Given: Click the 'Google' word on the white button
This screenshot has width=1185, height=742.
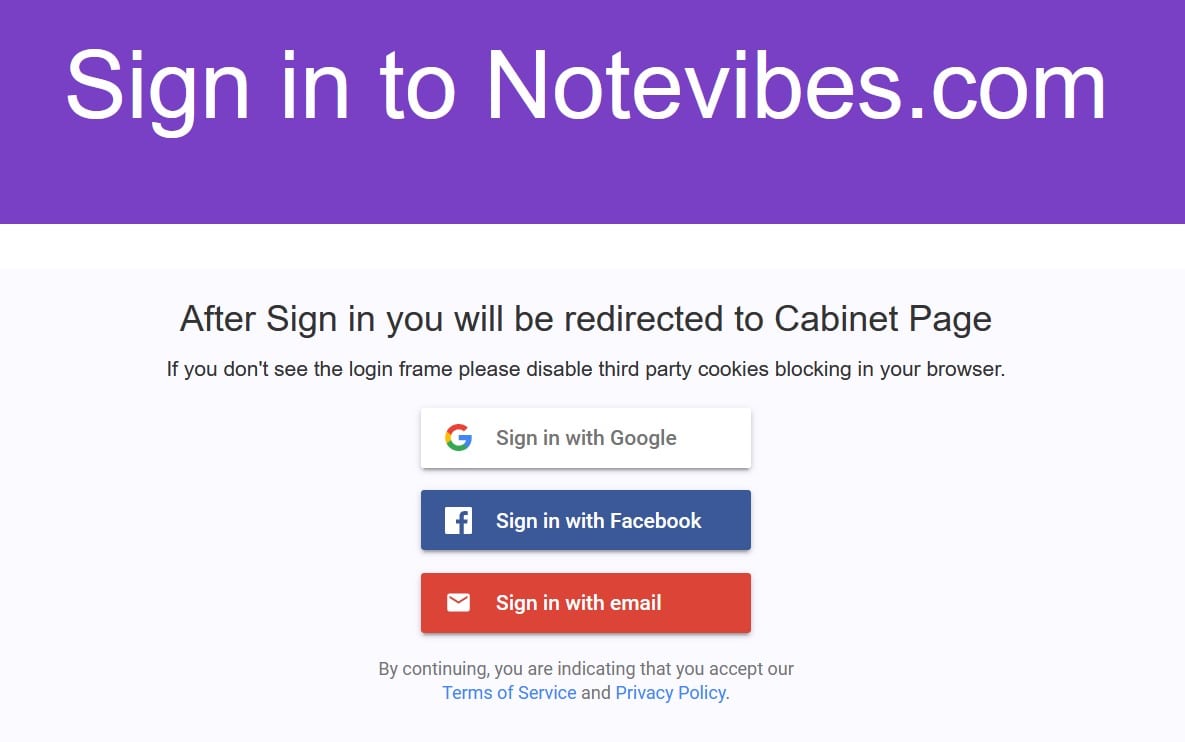Looking at the screenshot, I should pyautogui.click(x=643, y=438).
